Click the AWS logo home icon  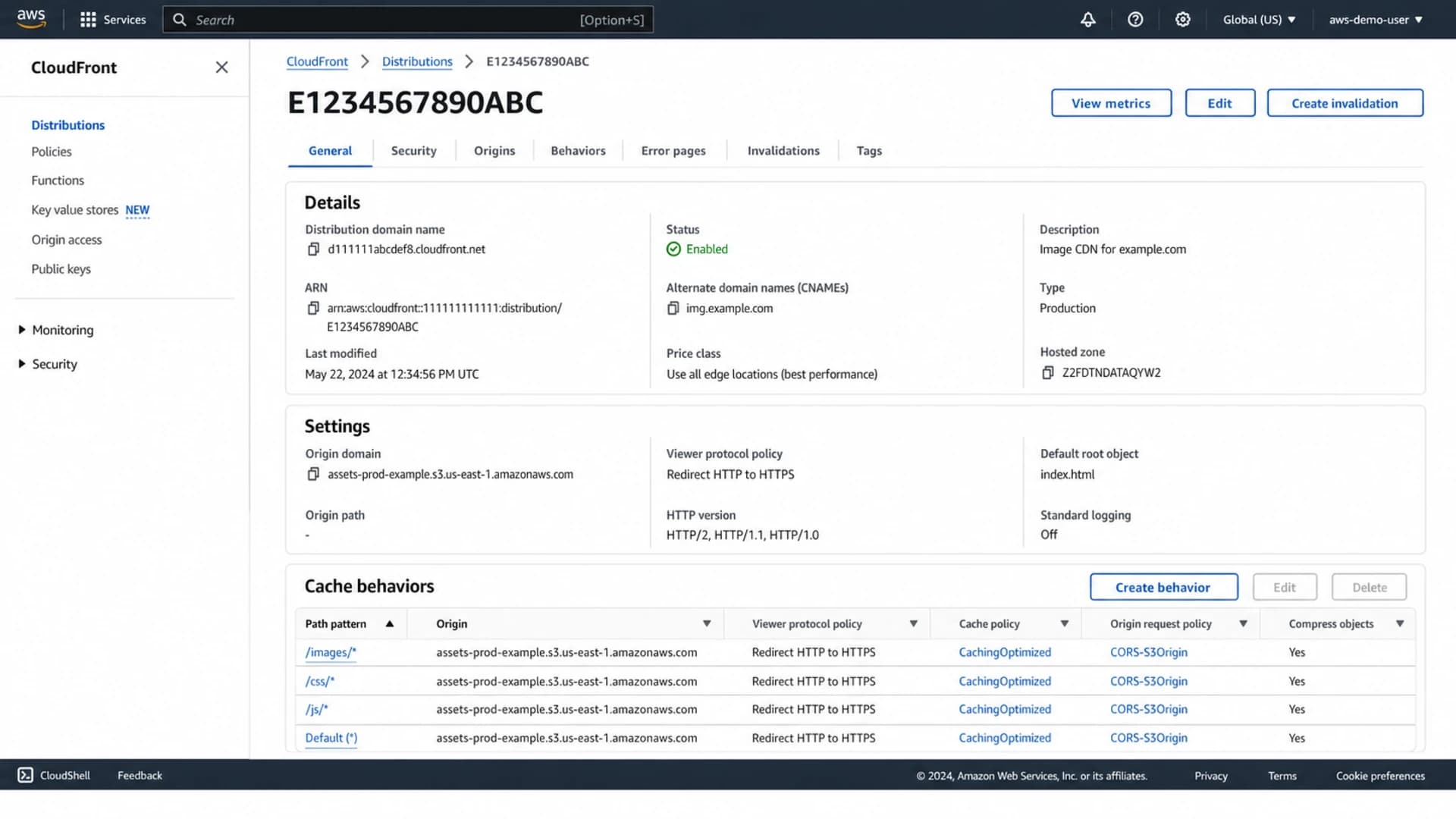click(x=31, y=19)
